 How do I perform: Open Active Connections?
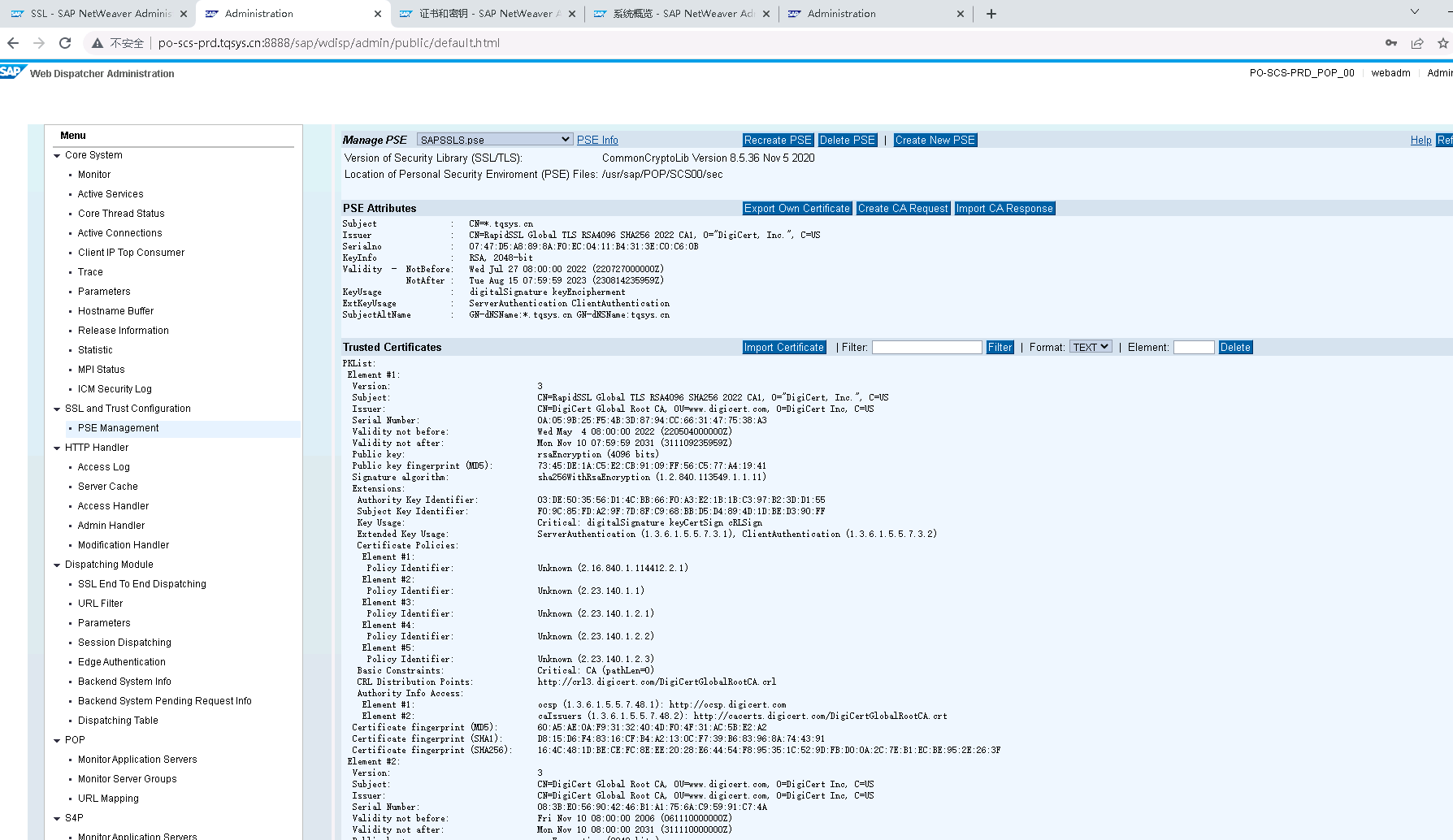coord(120,233)
